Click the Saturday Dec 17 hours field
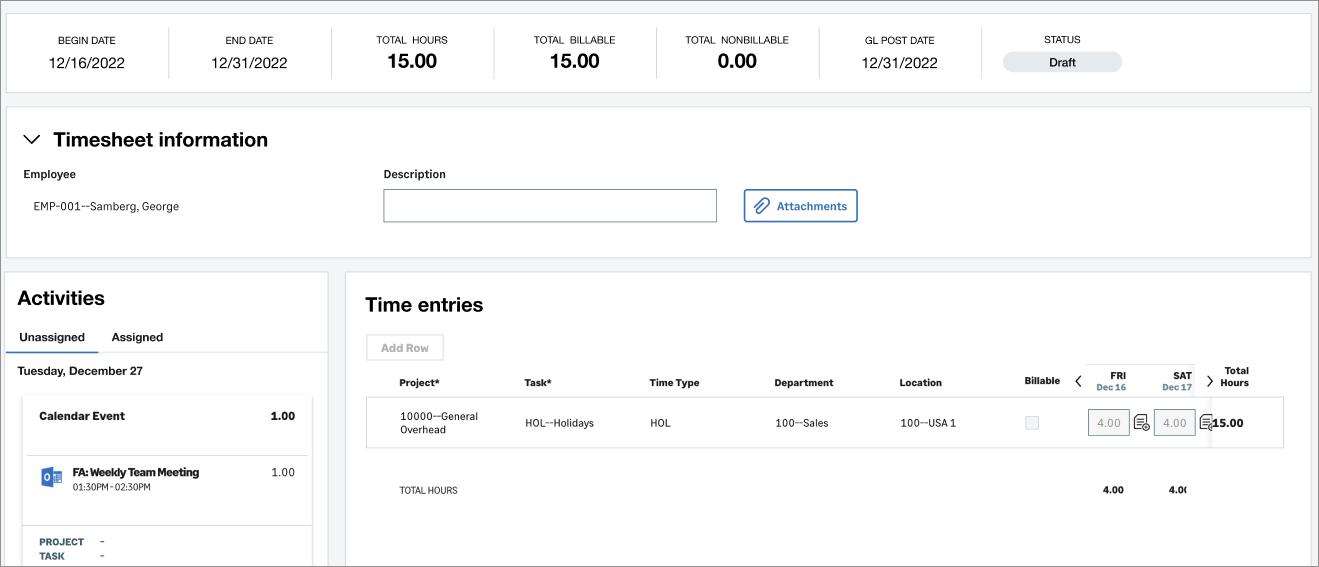 tap(1174, 423)
